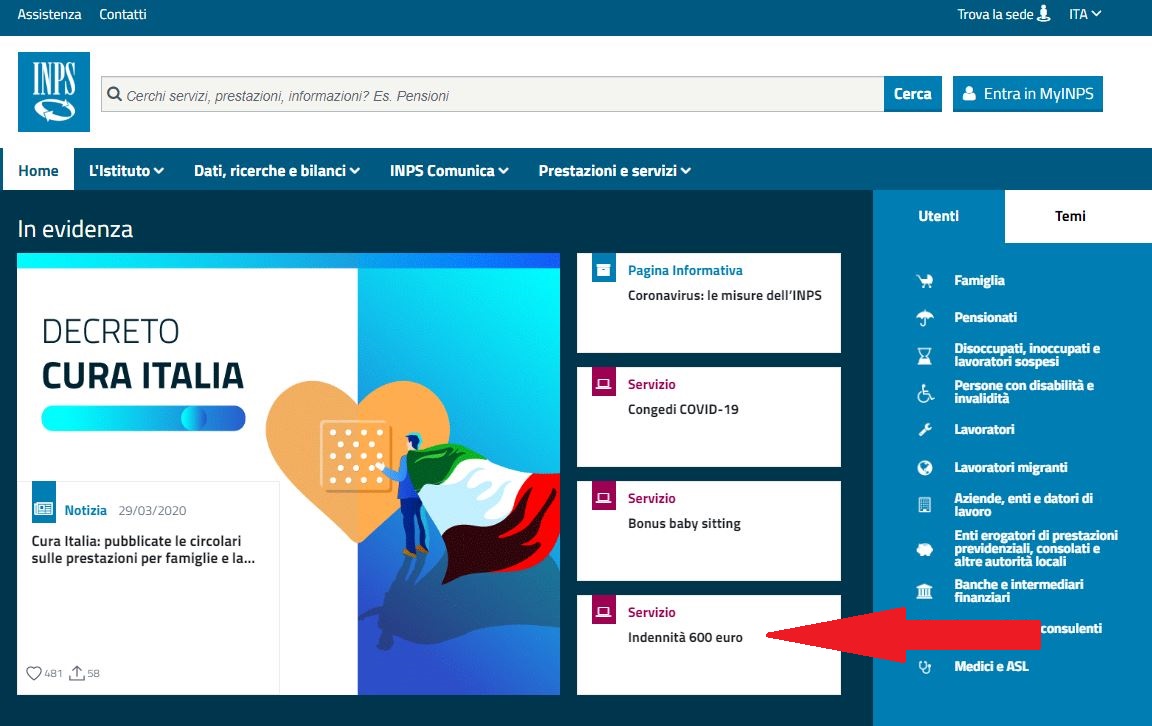The width and height of the screenshot is (1152, 726).
Task: Open the Bonus baby sitting service
Action: click(x=684, y=523)
